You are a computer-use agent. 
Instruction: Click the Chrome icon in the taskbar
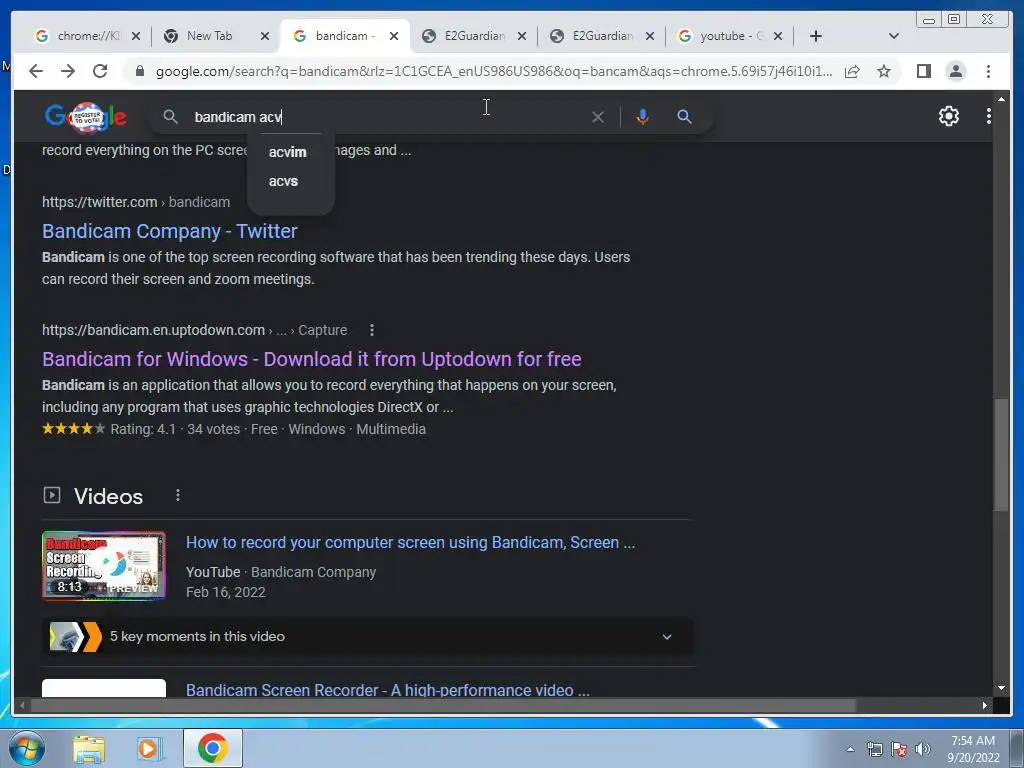212,748
